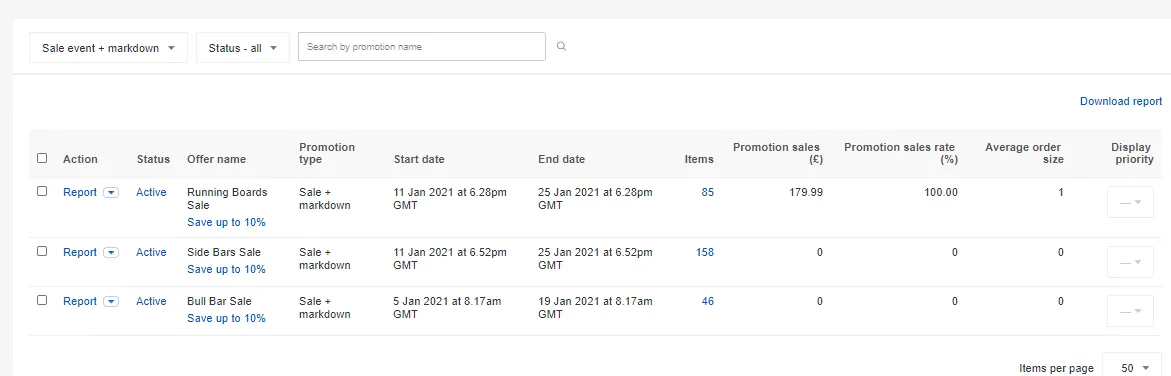Click the Promotion sales (£) column header
The width and height of the screenshot is (1171, 376).
[x=776, y=153]
